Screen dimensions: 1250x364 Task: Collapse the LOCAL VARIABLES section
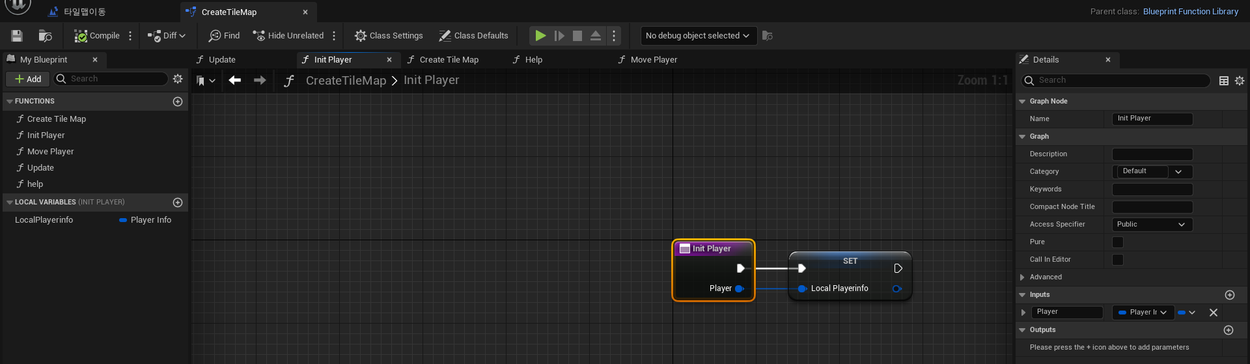9,202
